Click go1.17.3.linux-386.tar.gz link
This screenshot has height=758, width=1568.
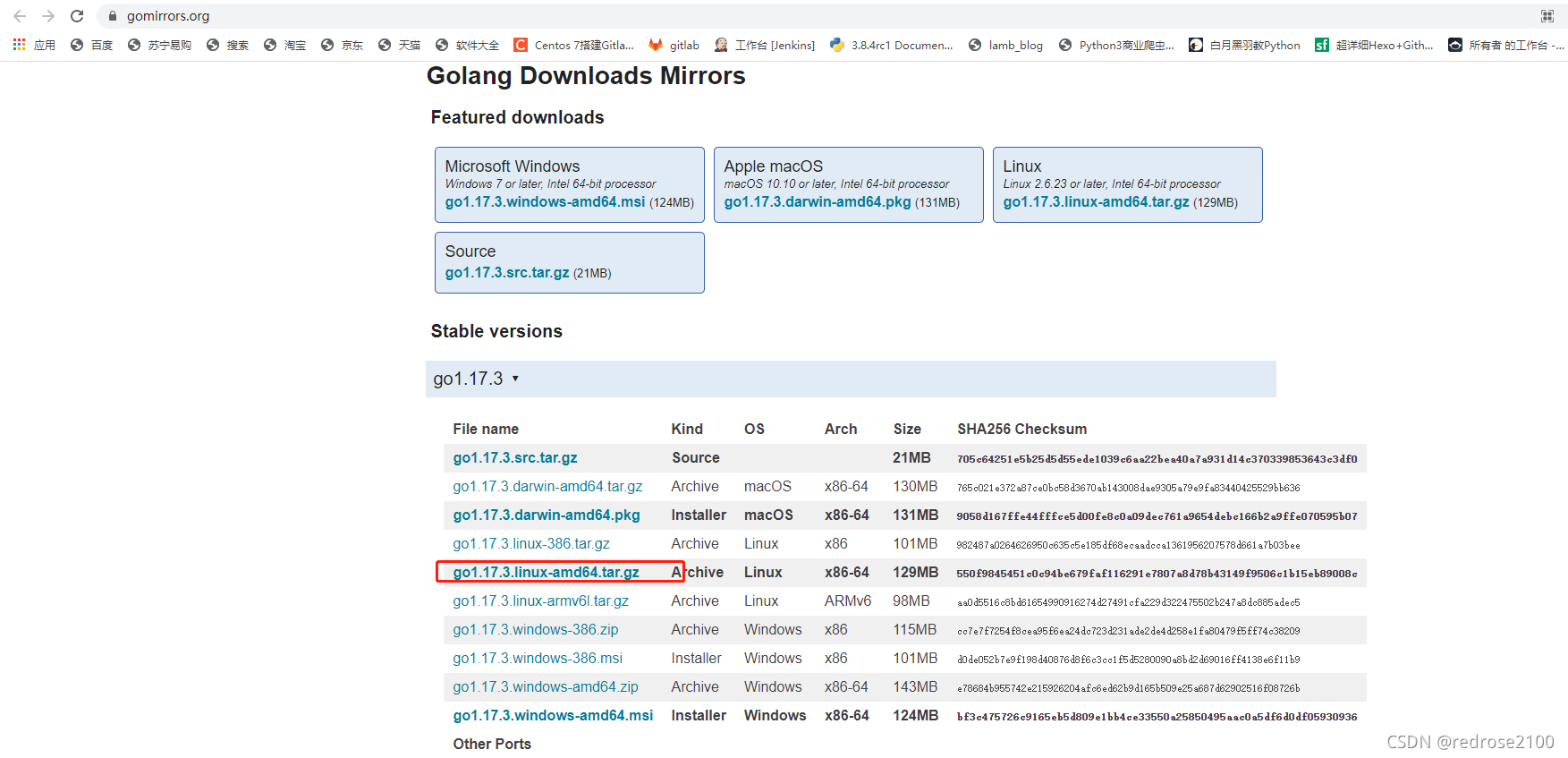coord(531,543)
